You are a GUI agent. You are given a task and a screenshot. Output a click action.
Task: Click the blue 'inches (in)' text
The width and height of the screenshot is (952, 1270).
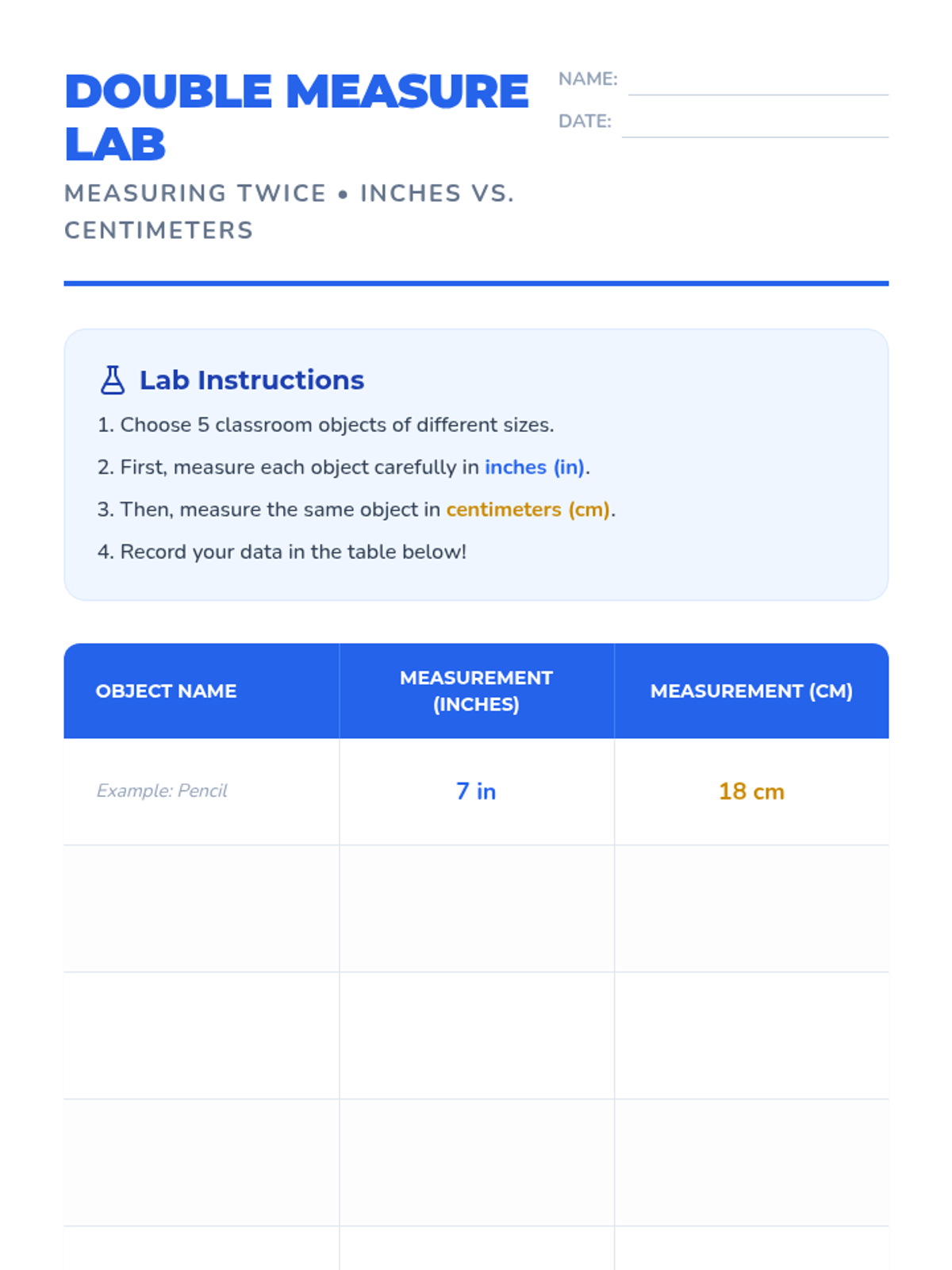click(x=535, y=467)
